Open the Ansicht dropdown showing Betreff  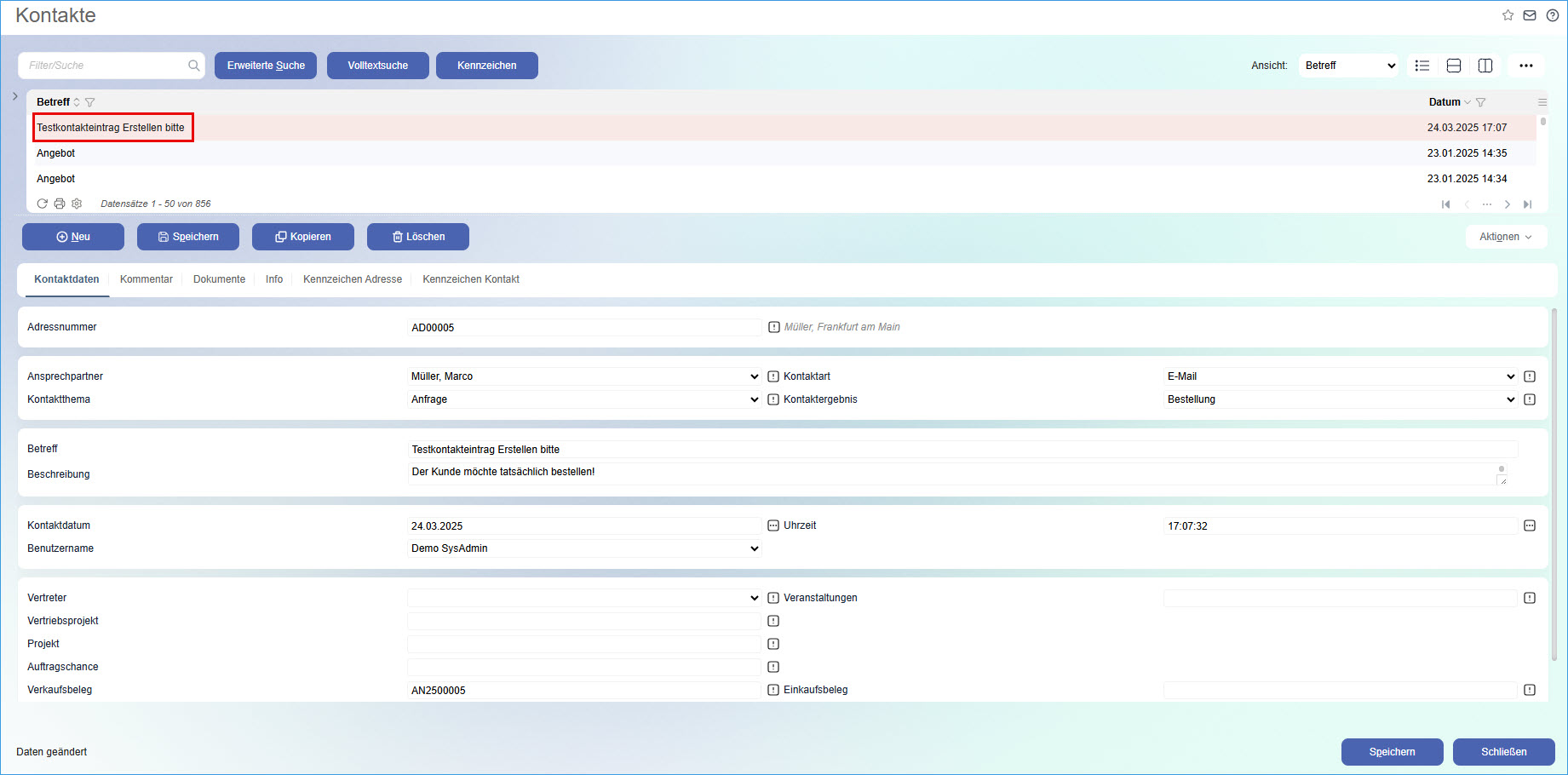click(x=1348, y=66)
